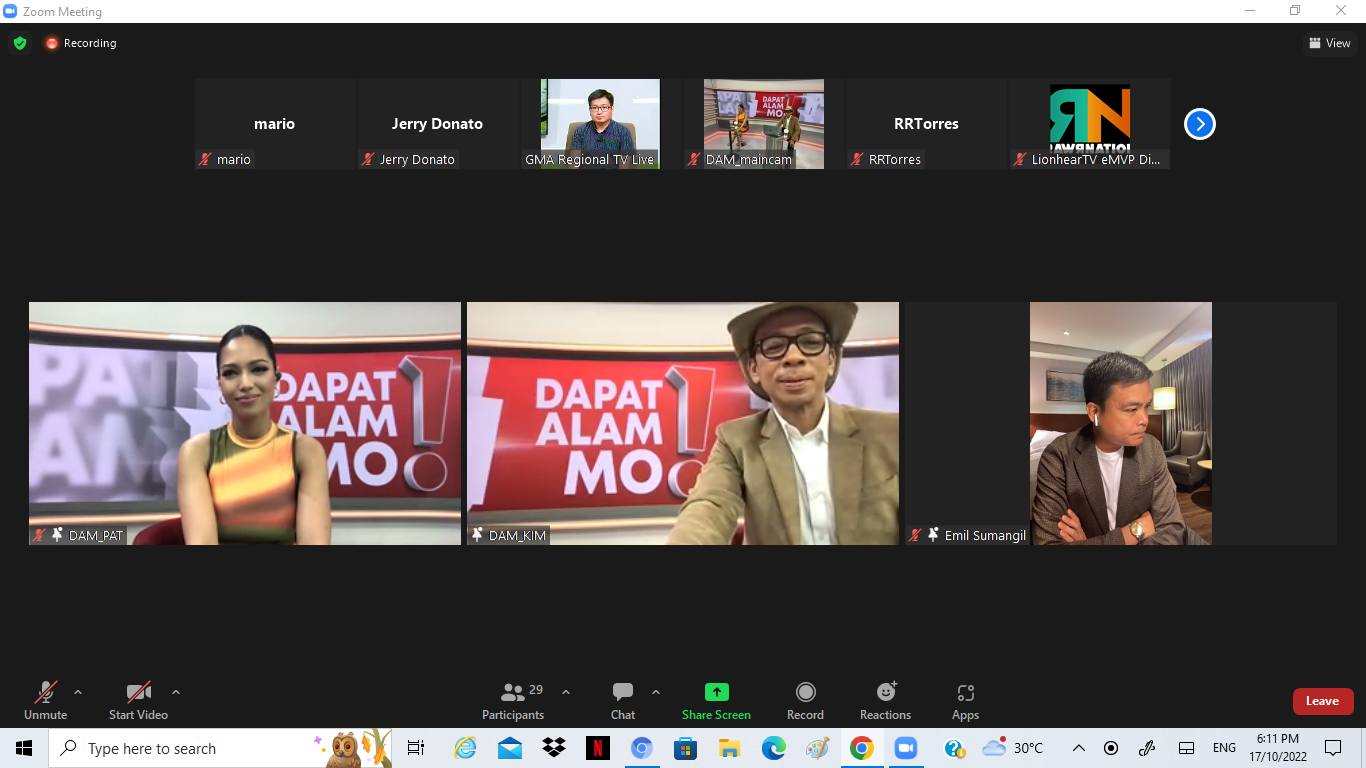This screenshot has height=768, width=1366.
Task: Open the Participants panel
Action: coord(513,700)
